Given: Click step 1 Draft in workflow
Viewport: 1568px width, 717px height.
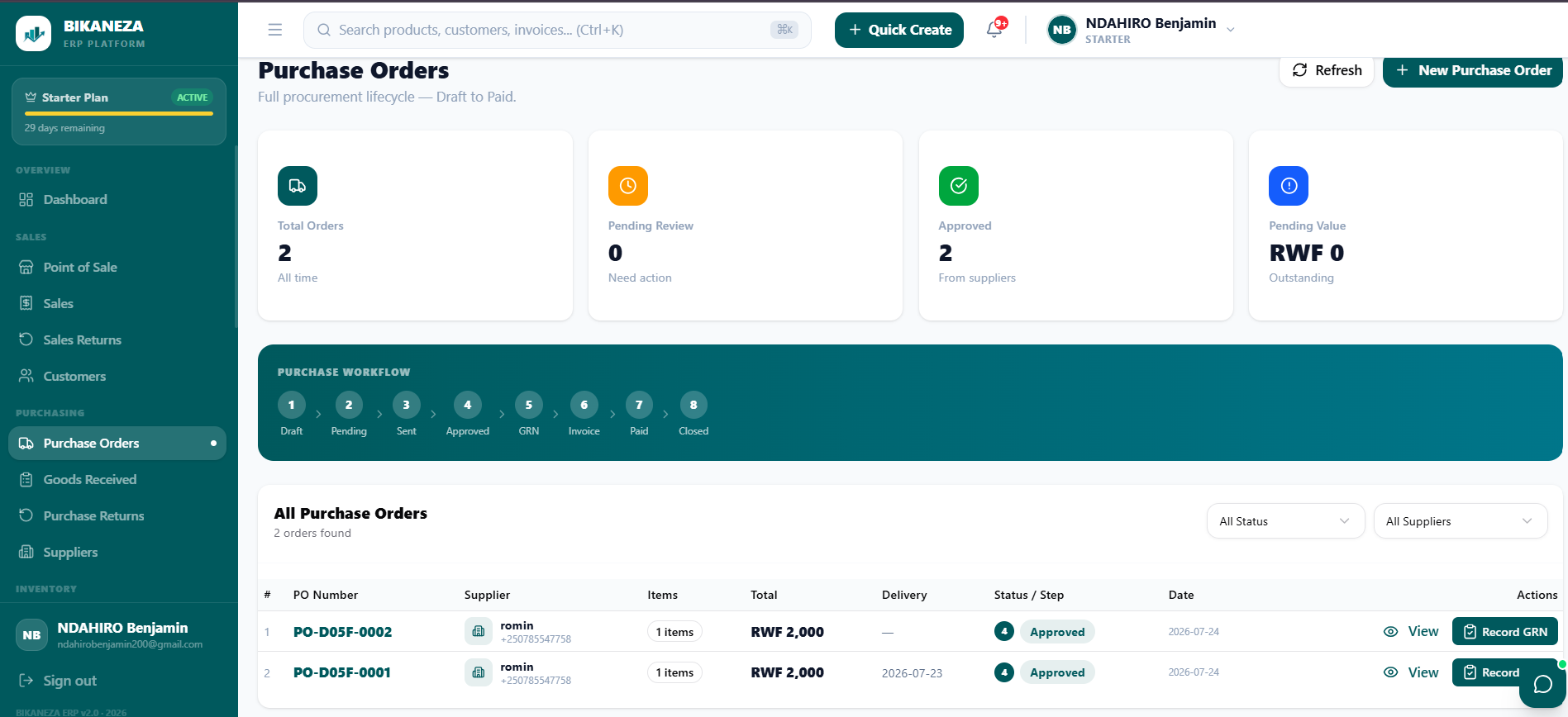Looking at the screenshot, I should (x=291, y=413).
